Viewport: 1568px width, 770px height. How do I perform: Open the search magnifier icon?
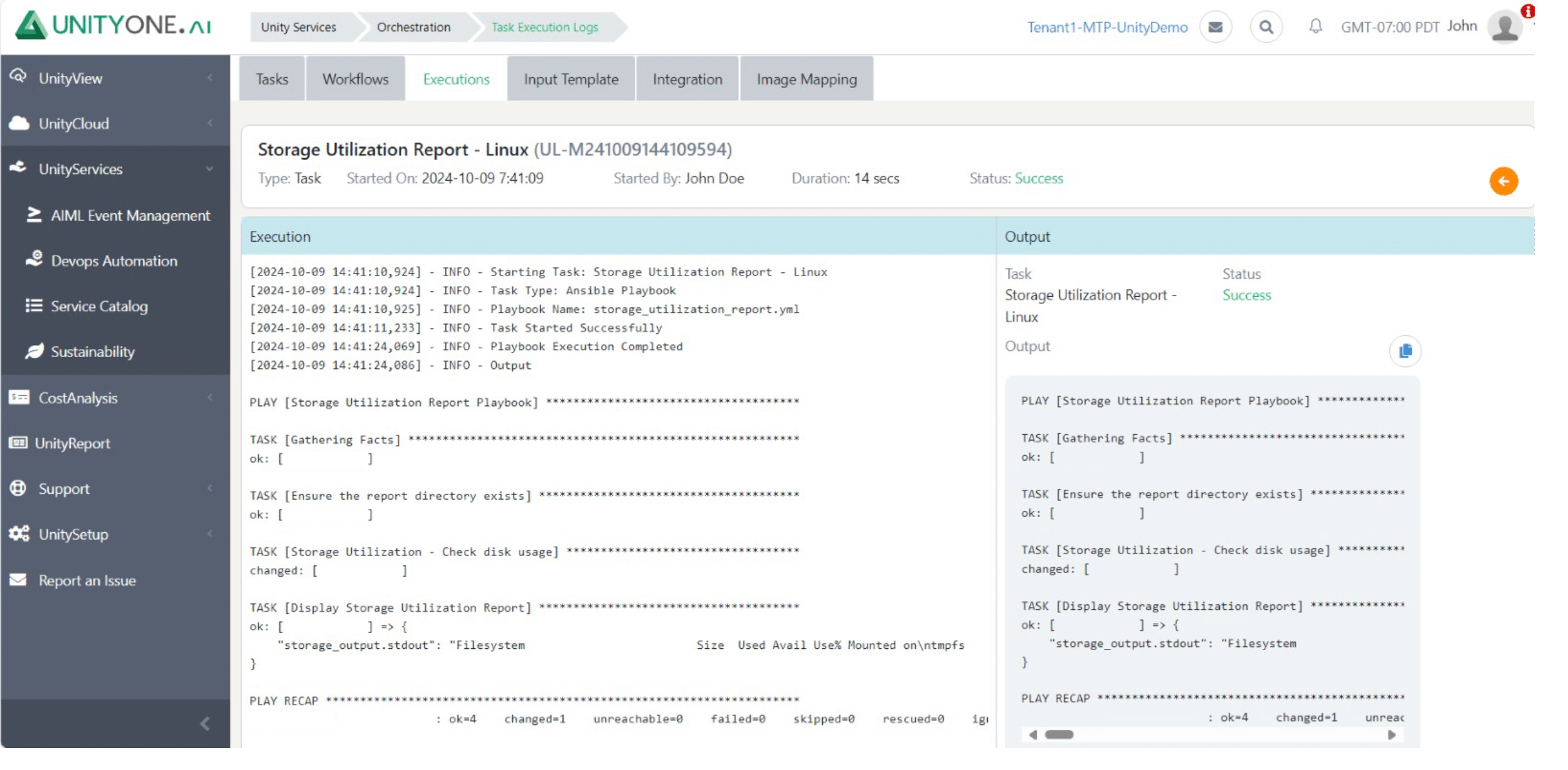1266,27
